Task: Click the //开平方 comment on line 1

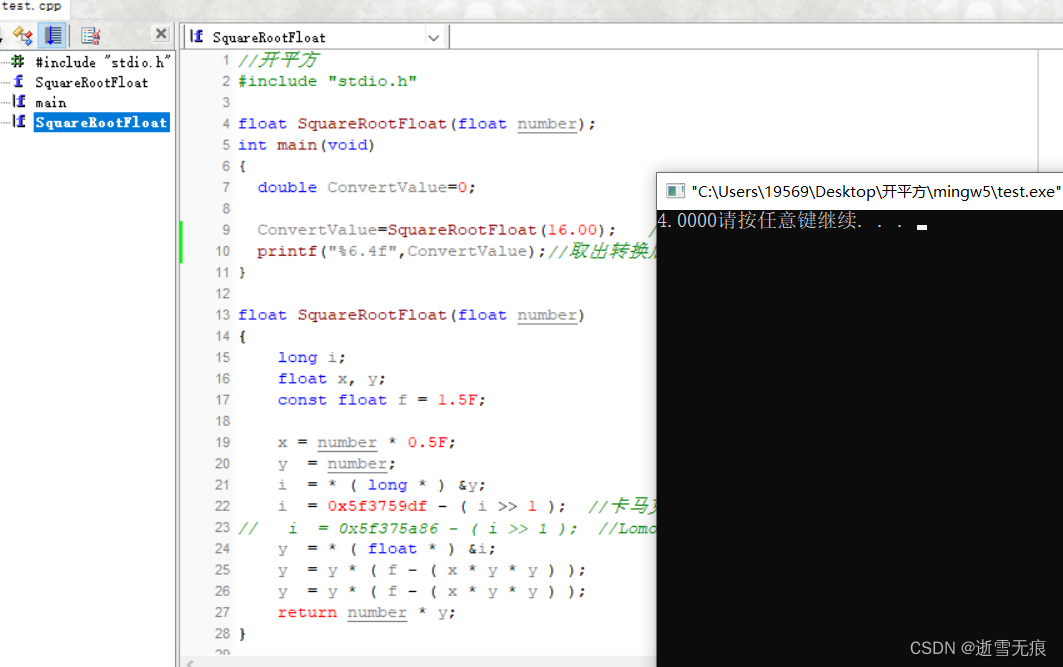Action: (278, 60)
